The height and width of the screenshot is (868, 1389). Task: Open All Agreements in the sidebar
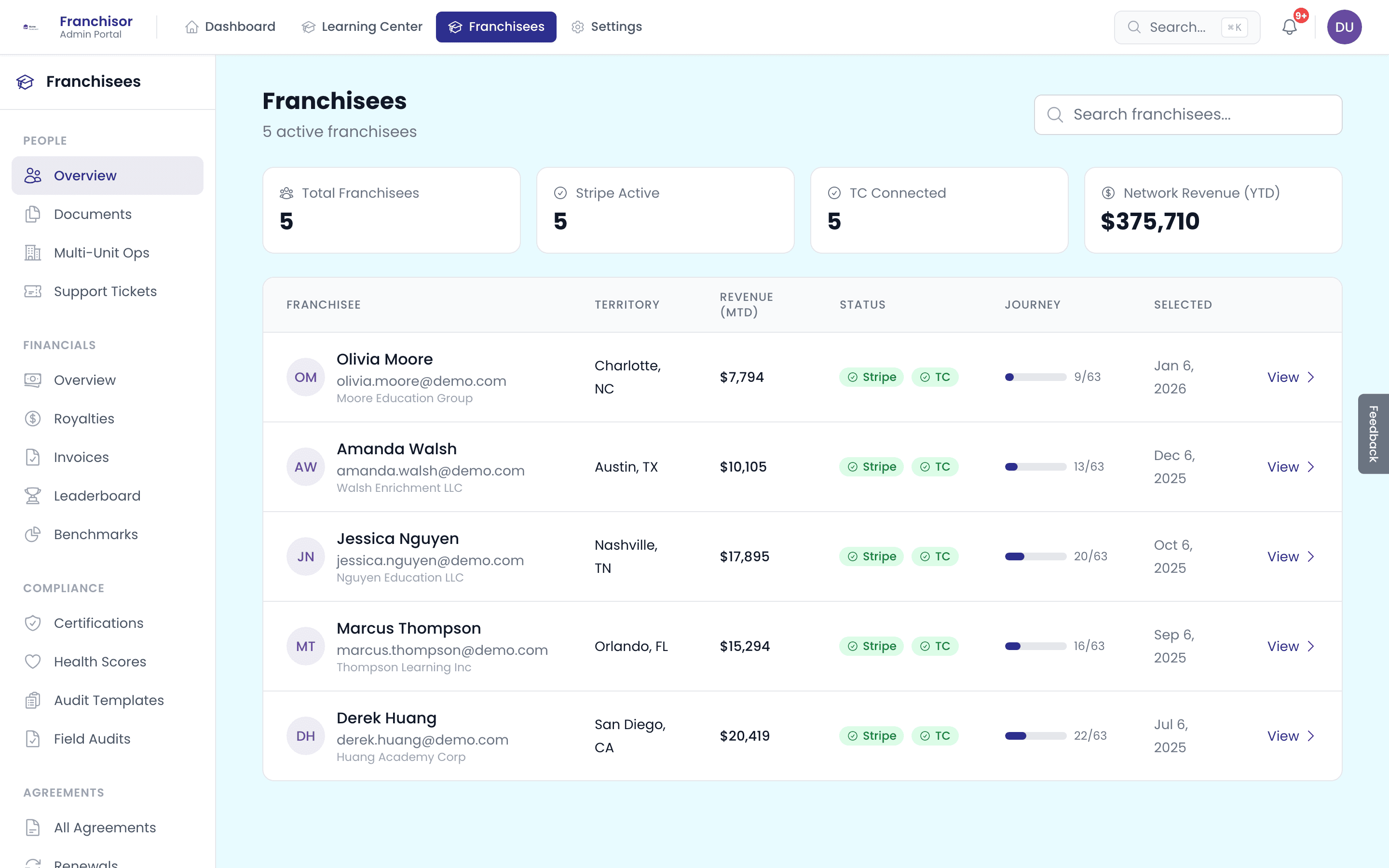(108, 827)
